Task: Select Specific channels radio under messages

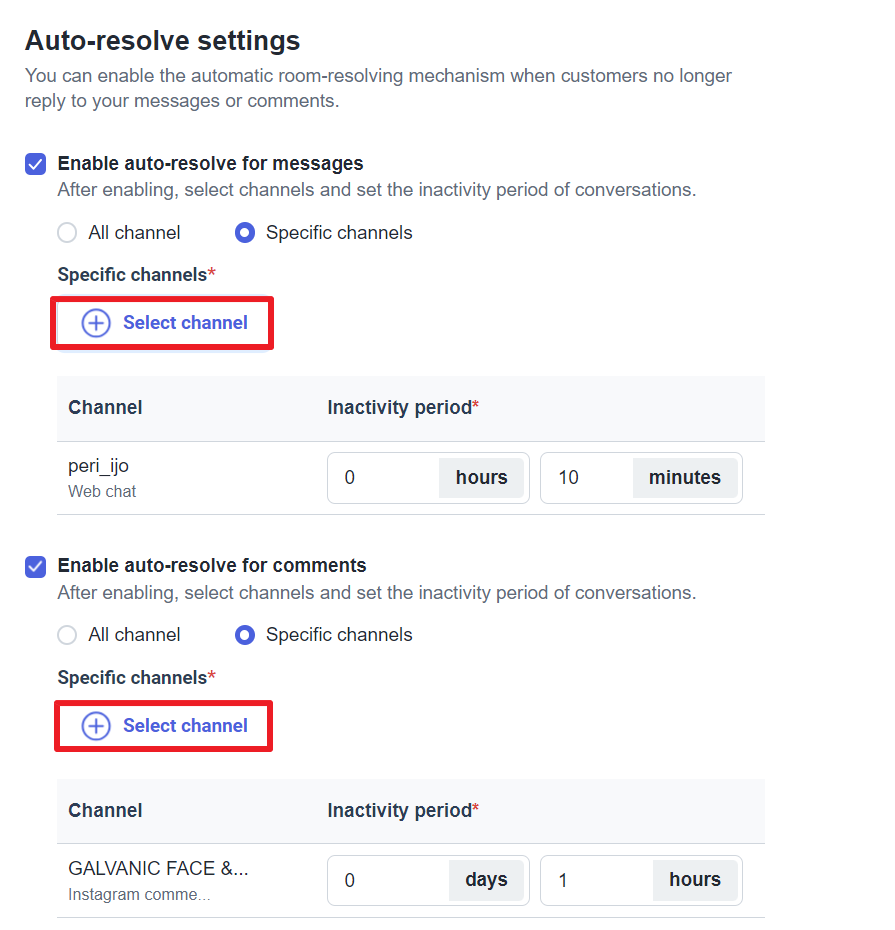Action: tap(244, 233)
